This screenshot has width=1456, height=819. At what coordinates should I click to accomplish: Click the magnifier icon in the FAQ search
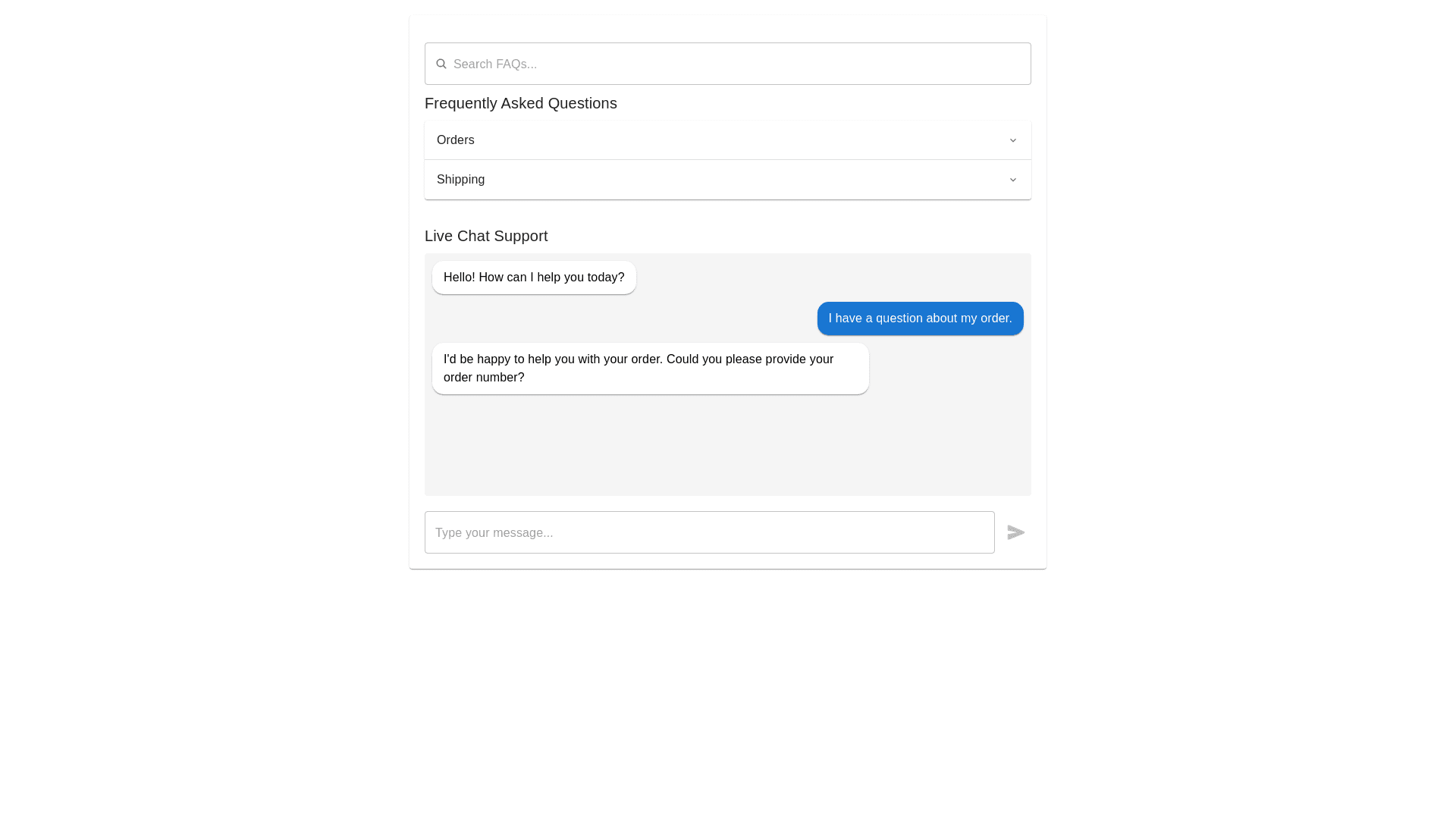[x=441, y=64]
